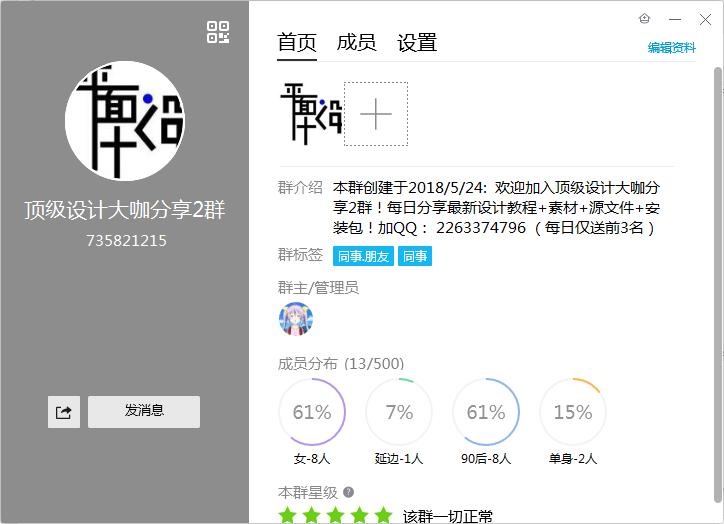Click the 61% 女-8人 distribution circle
Image resolution: width=724 pixels, height=524 pixels.
tap(312, 412)
